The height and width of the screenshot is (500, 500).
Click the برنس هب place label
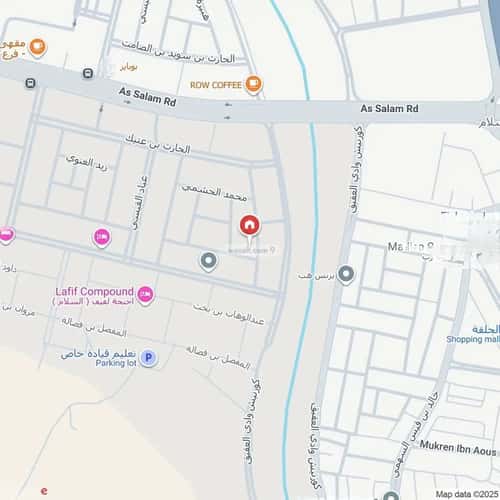(316, 276)
